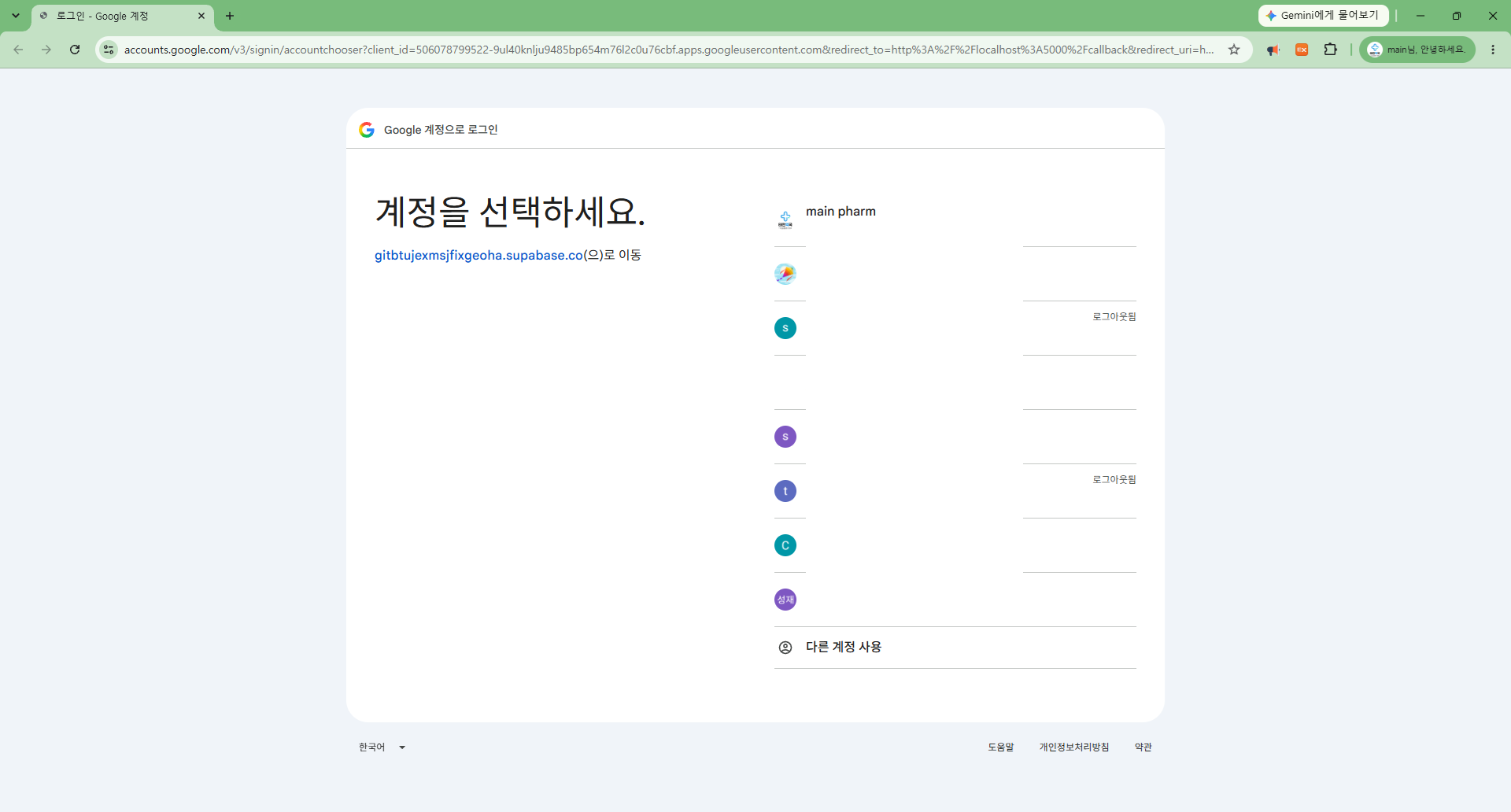
Task: Open a new browser tab
Action: 230,16
